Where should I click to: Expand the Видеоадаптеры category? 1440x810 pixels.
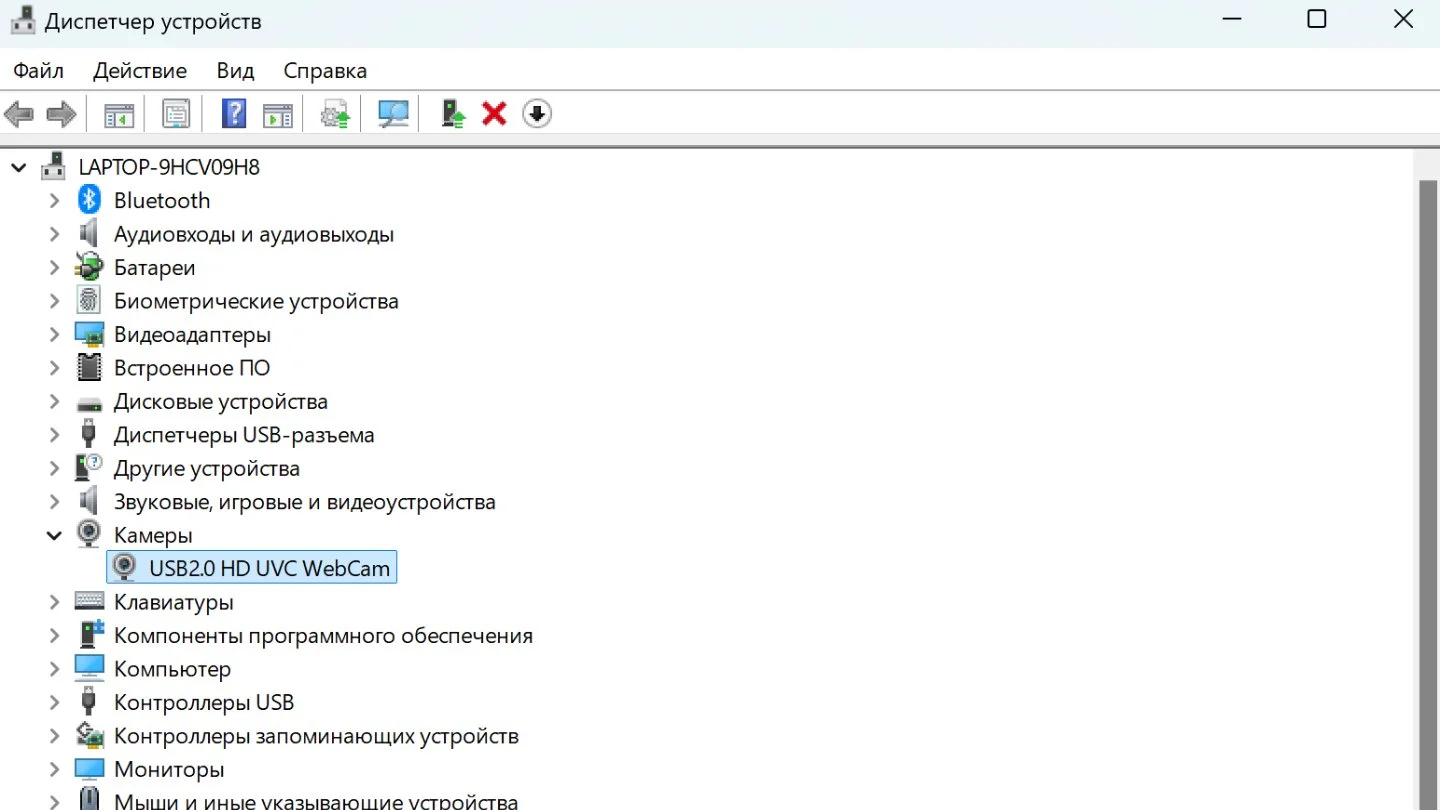point(55,334)
